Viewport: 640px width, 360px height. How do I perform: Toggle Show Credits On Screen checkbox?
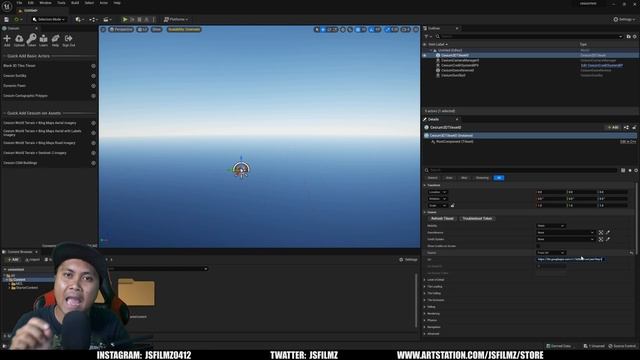coord(538,246)
